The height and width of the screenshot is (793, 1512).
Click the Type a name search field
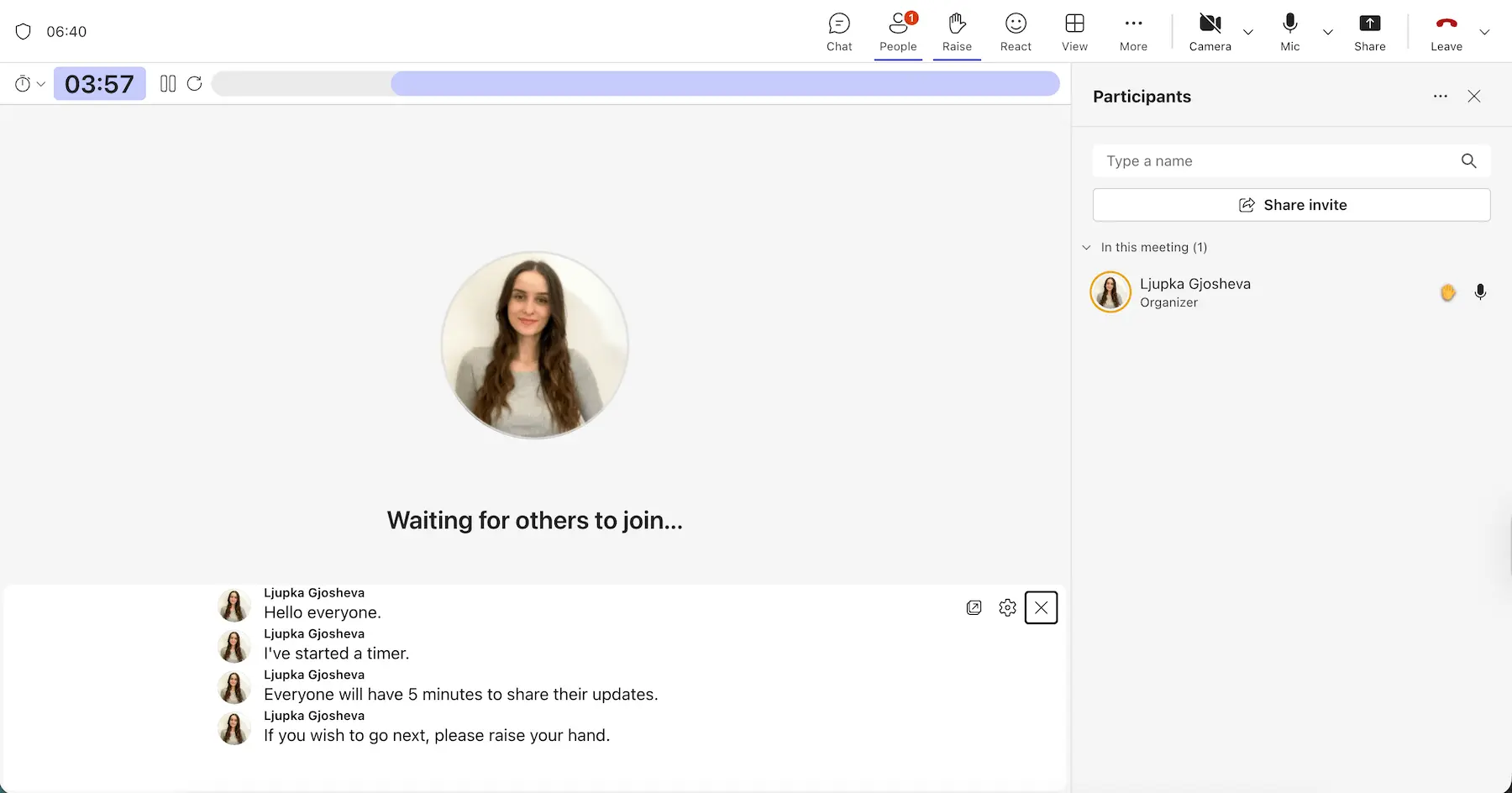[x=1277, y=161]
